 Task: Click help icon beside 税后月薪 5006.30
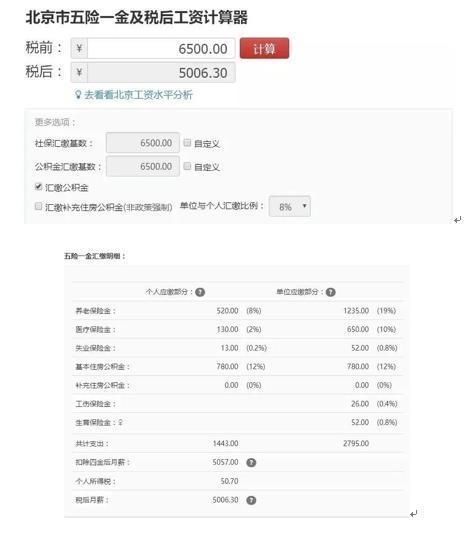[x=251, y=500]
